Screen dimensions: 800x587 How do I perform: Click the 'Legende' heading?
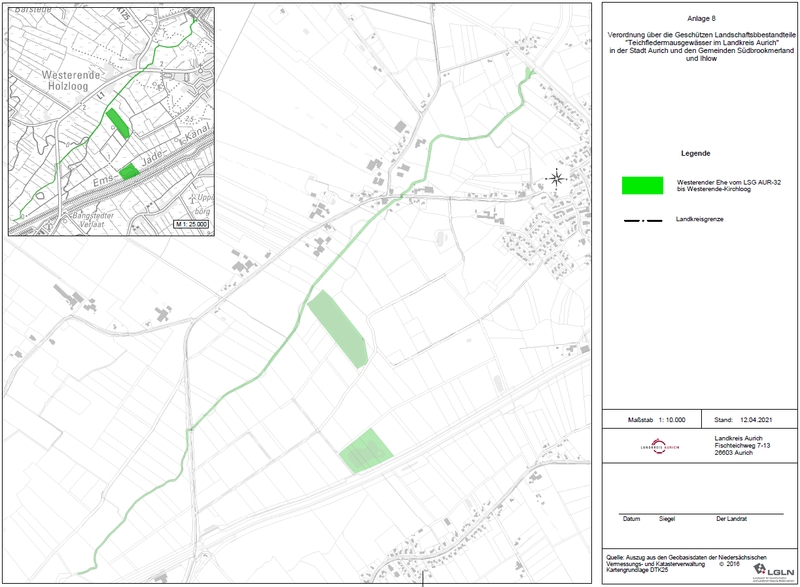pyautogui.click(x=695, y=153)
